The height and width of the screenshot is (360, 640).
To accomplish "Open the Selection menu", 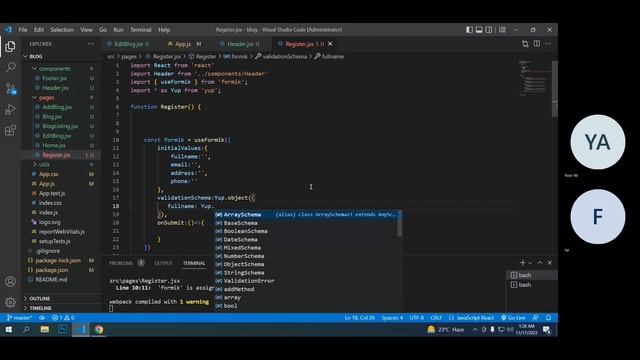I will pyautogui.click(x=62, y=30).
